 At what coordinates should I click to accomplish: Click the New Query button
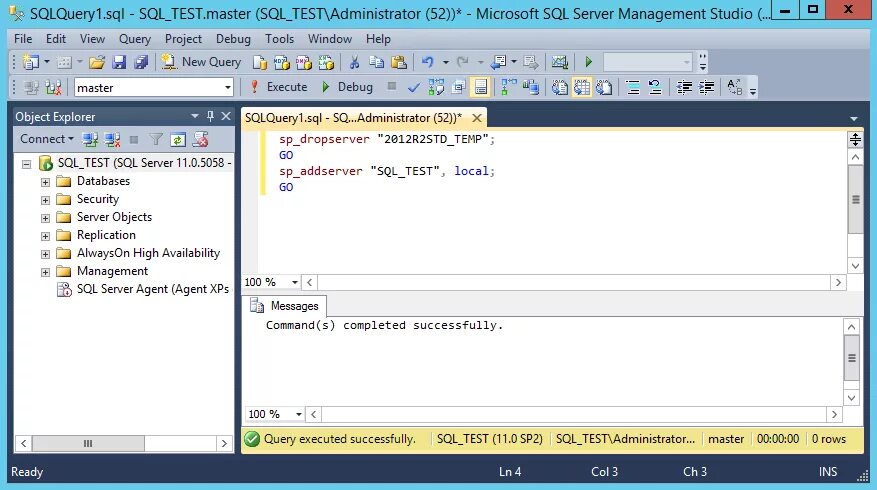tap(201, 62)
